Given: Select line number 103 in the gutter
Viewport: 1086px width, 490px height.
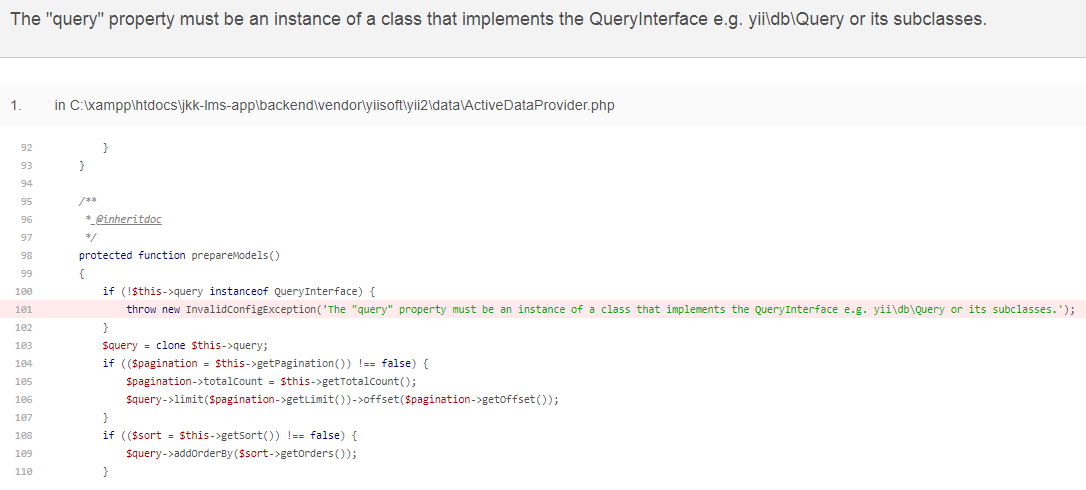Looking at the screenshot, I should (25, 345).
